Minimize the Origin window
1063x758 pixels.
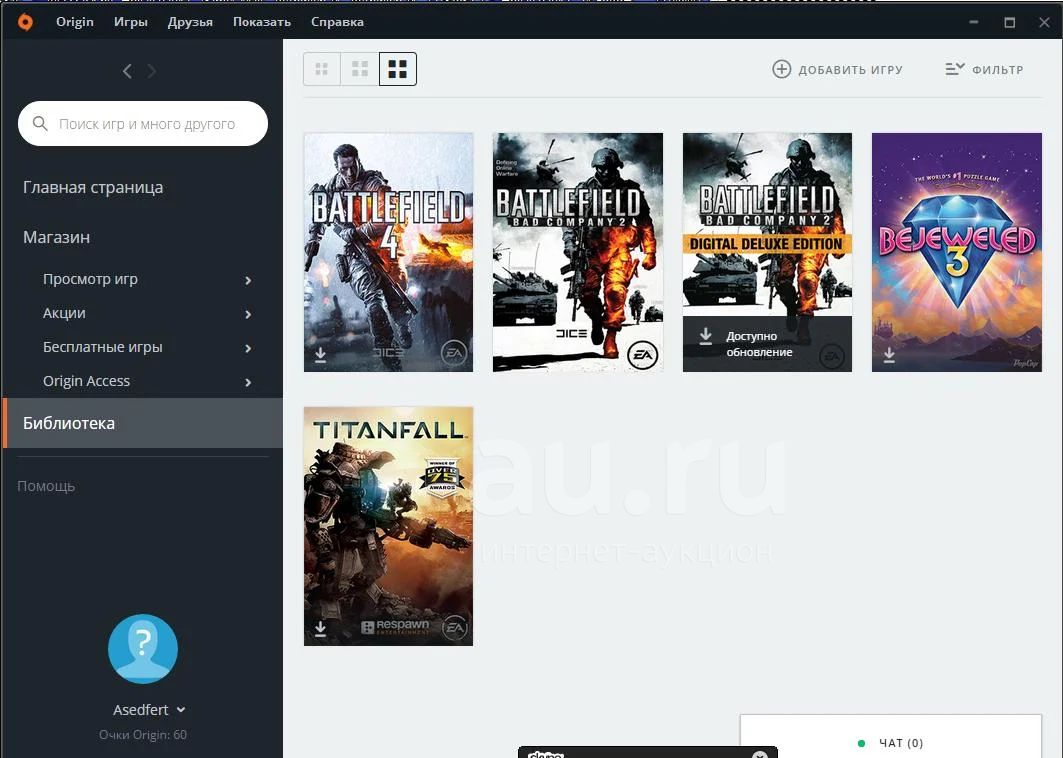click(974, 22)
